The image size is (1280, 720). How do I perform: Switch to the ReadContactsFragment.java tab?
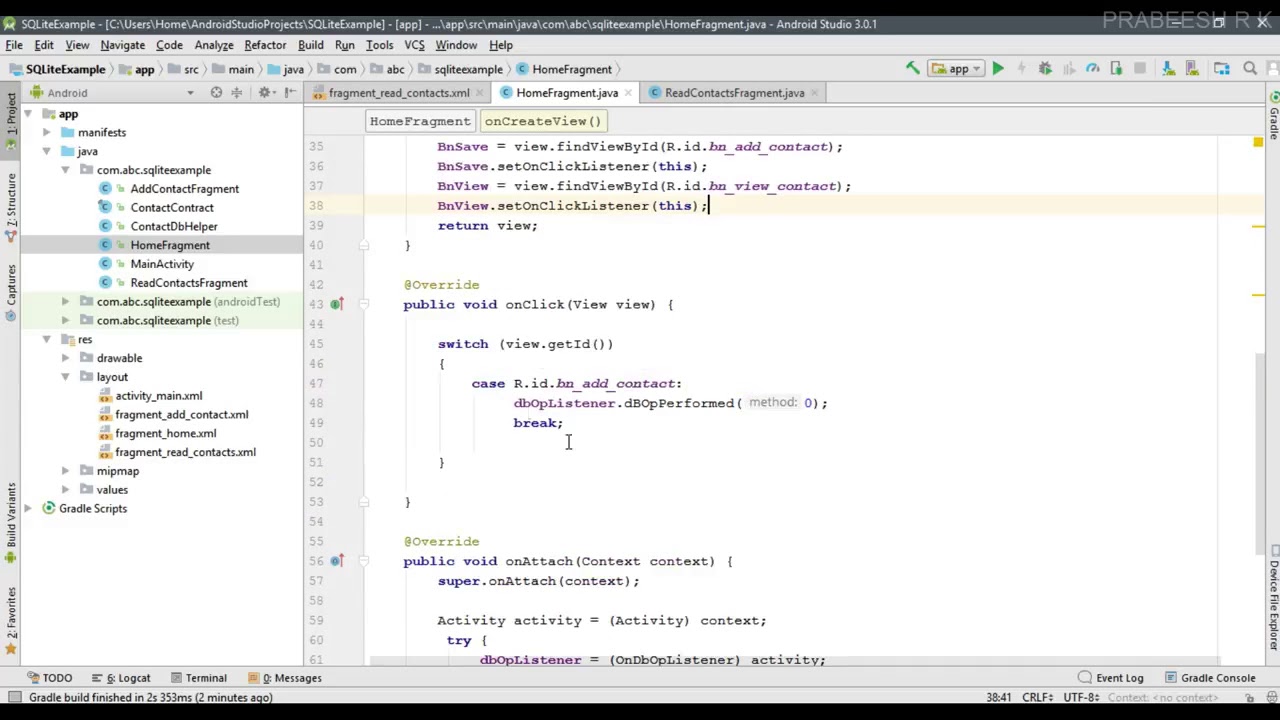pyautogui.click(x=734, y=93)
